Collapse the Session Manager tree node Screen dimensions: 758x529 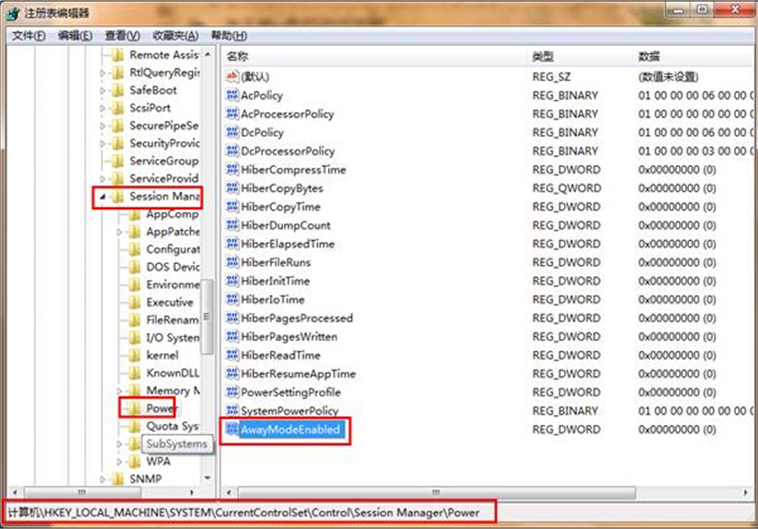[x=103, y=197]
